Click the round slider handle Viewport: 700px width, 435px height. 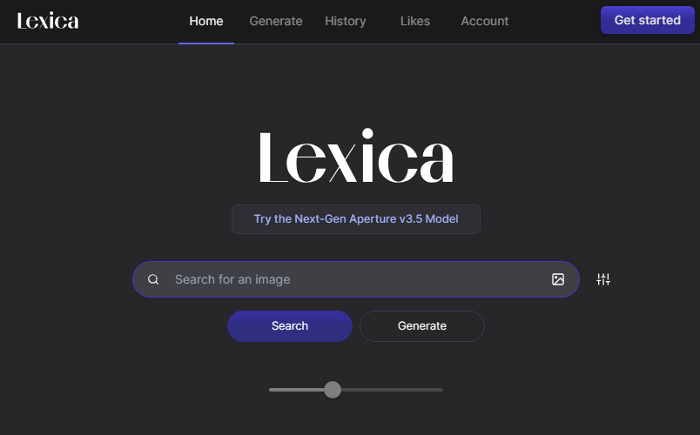tap(332, 389)
